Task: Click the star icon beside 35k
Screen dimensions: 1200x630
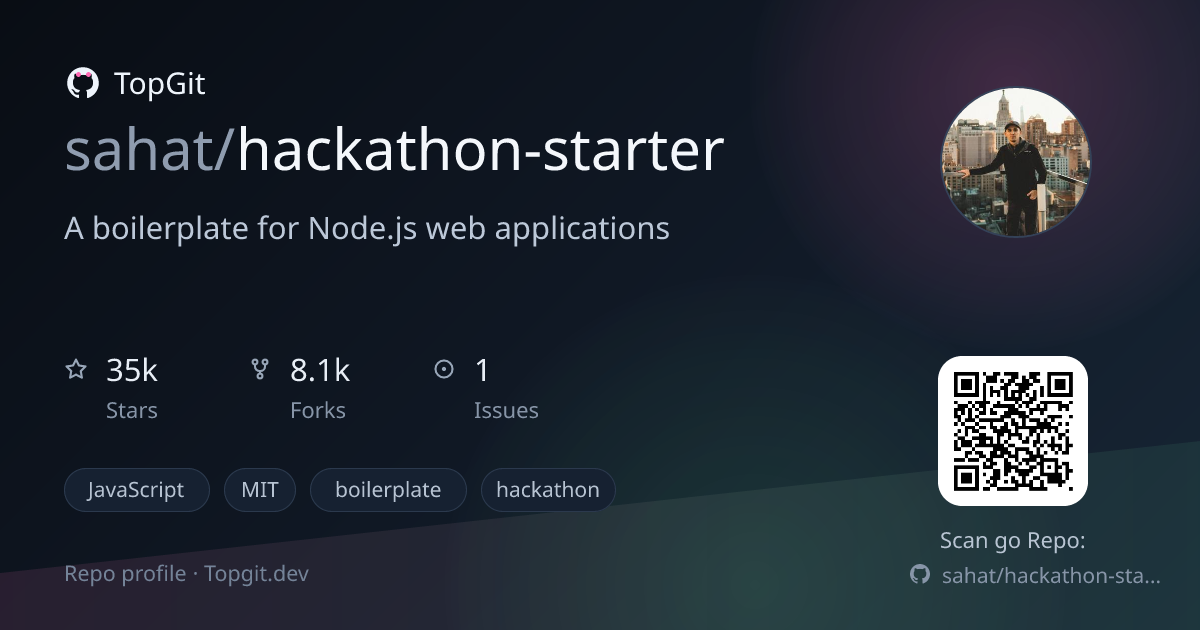Action: click(76, 370)
